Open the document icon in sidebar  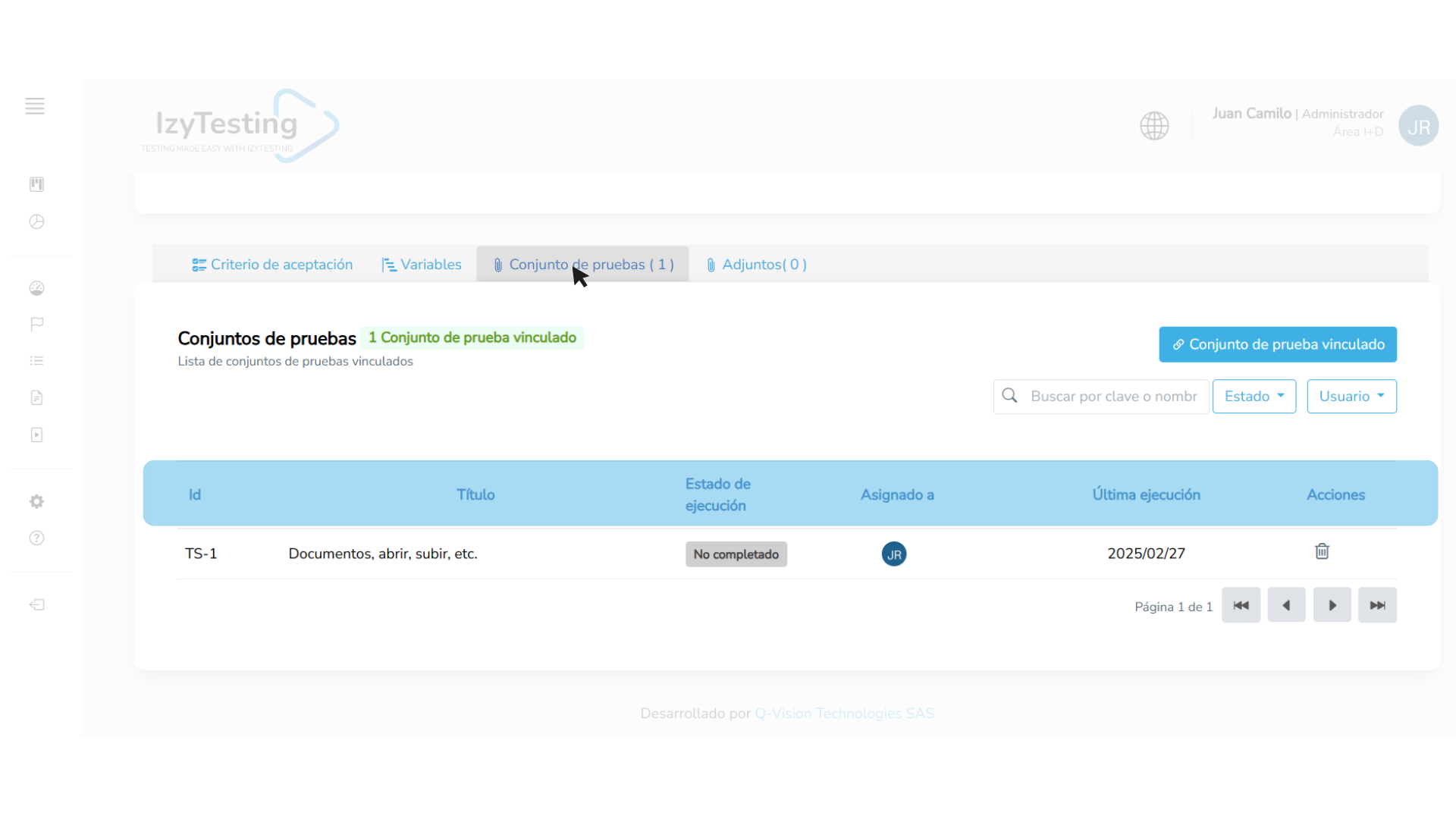click(x=36, y=397)
